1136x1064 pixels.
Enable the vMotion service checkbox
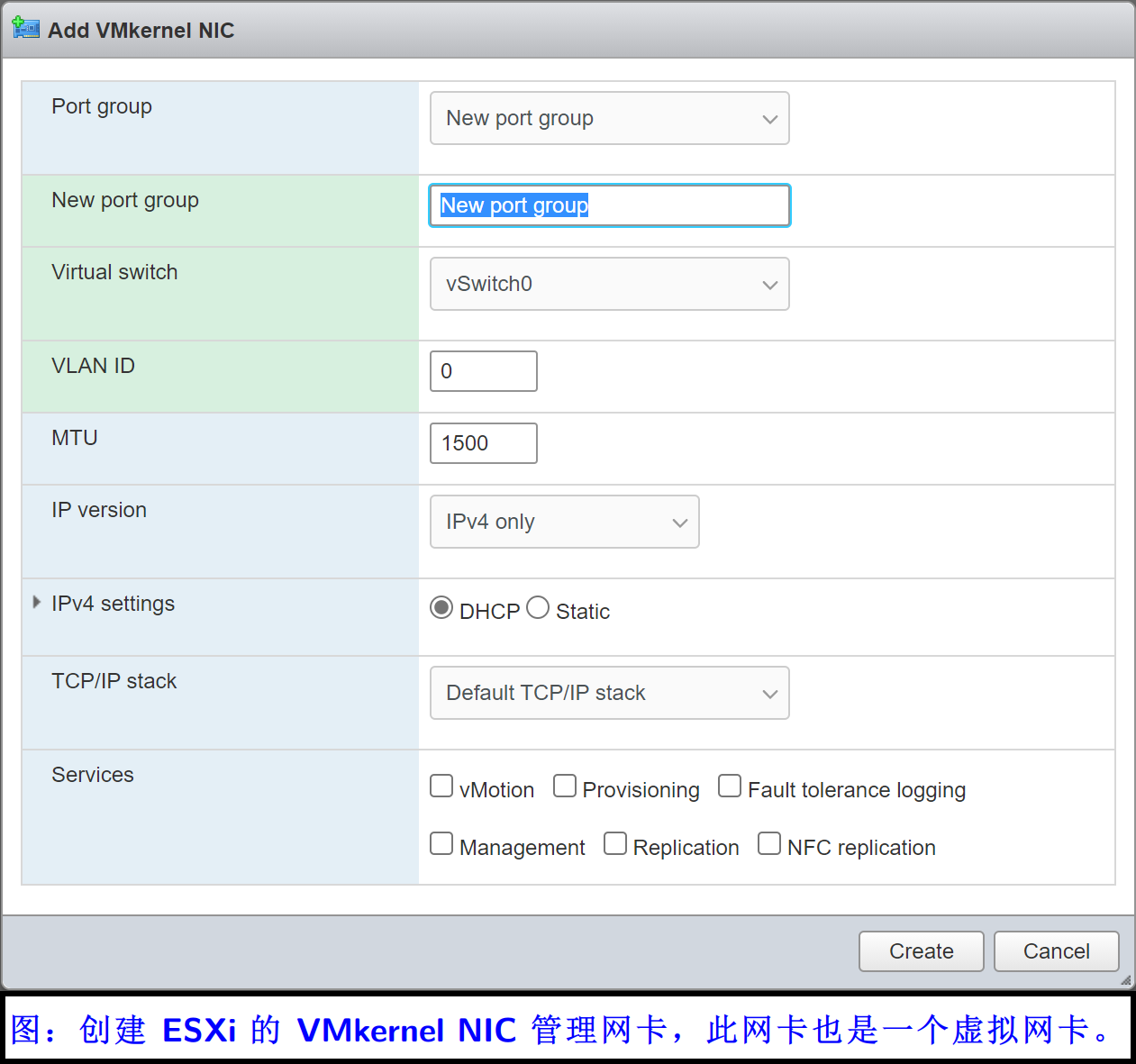(x=441, y=786)
